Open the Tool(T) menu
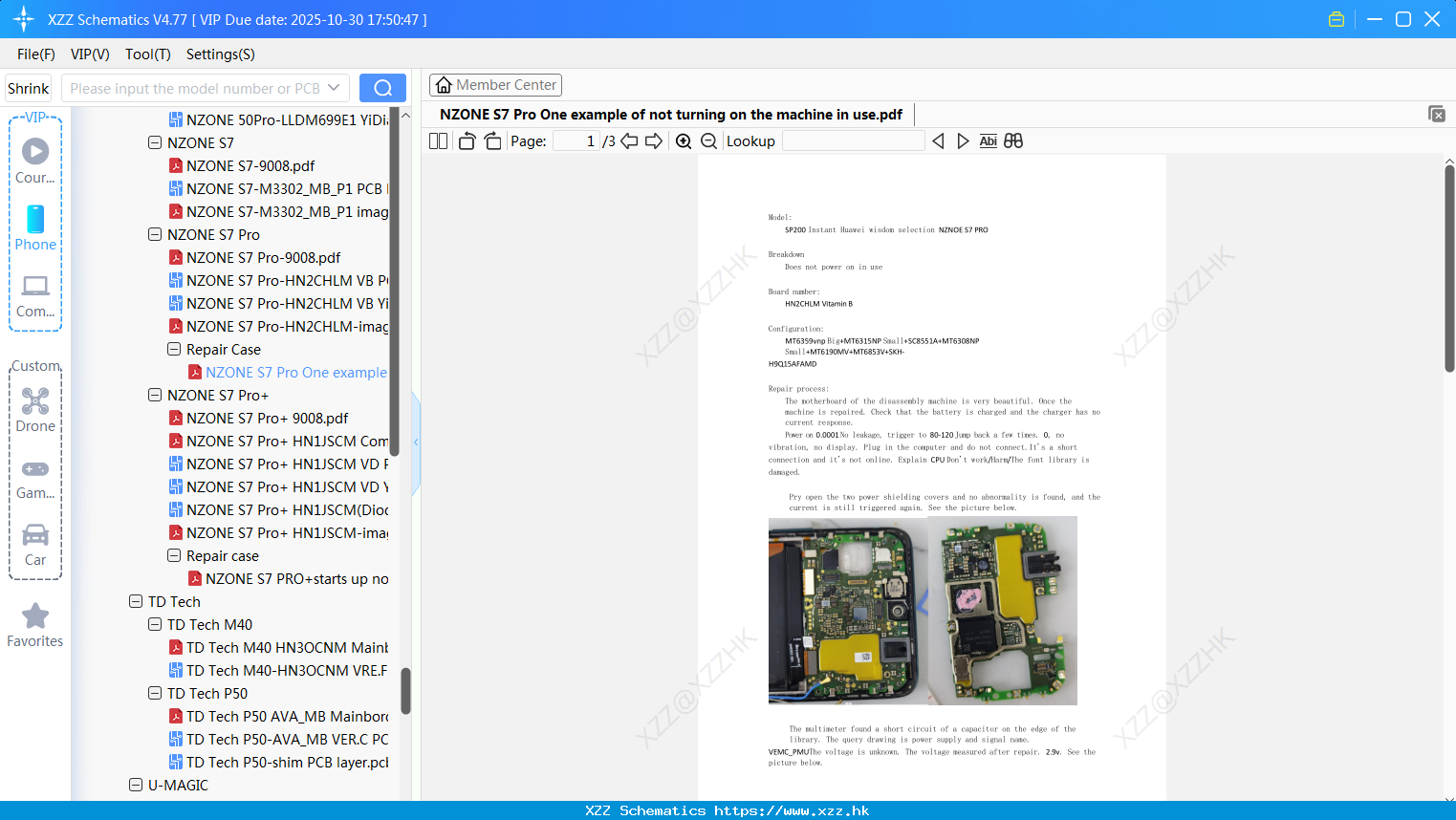The height and width of the screenshot is (820, 1456). pos(148,54)
